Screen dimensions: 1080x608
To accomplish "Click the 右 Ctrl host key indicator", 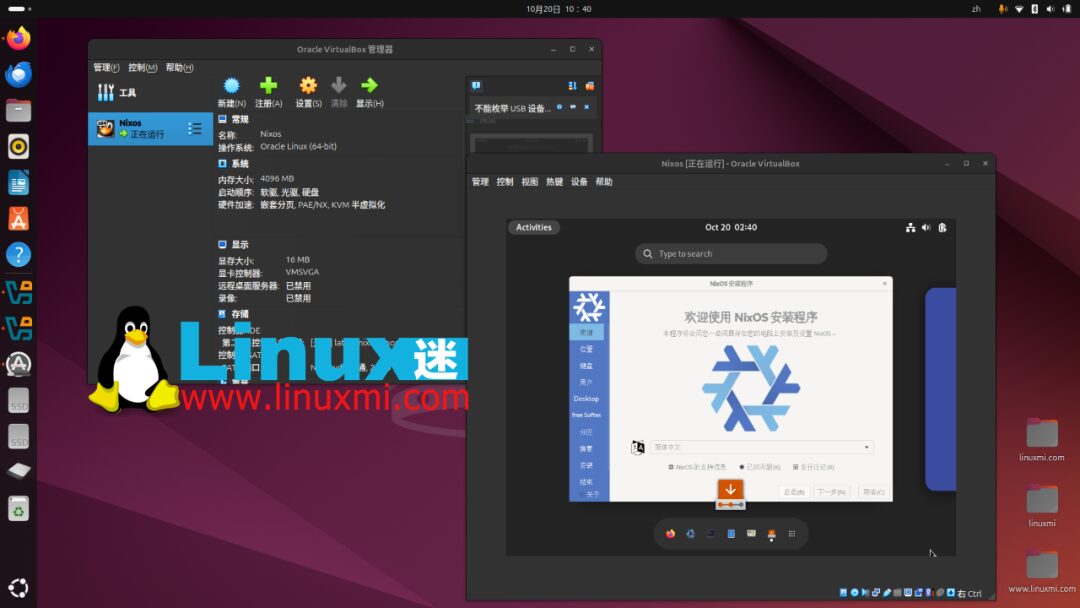I will [970, 594].
